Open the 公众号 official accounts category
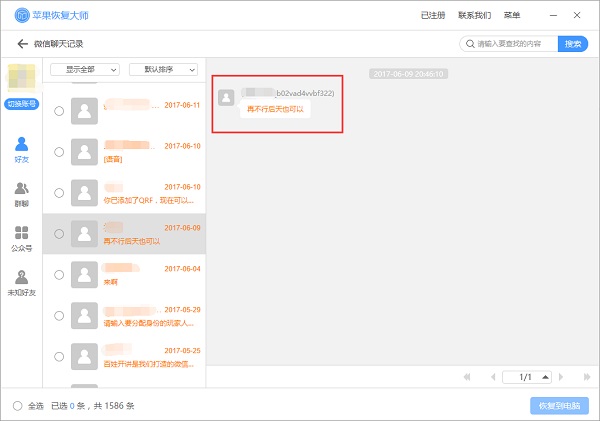The image size is (600, 421). tap(21, 239)
